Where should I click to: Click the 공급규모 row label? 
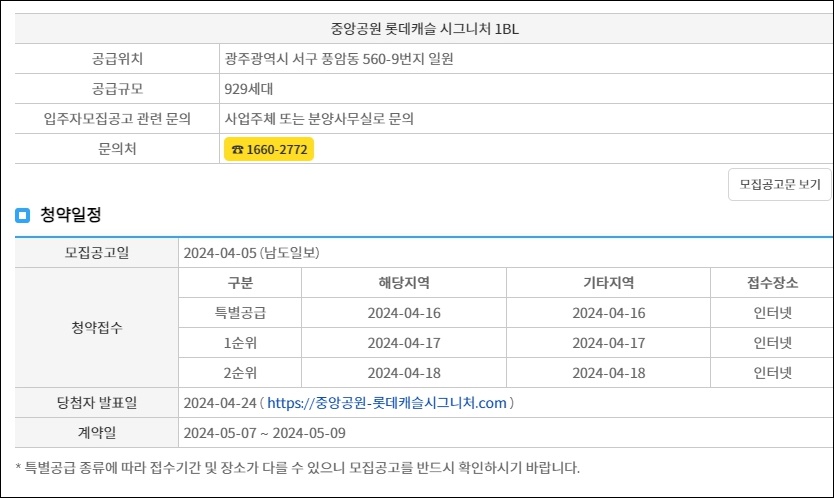117,89
